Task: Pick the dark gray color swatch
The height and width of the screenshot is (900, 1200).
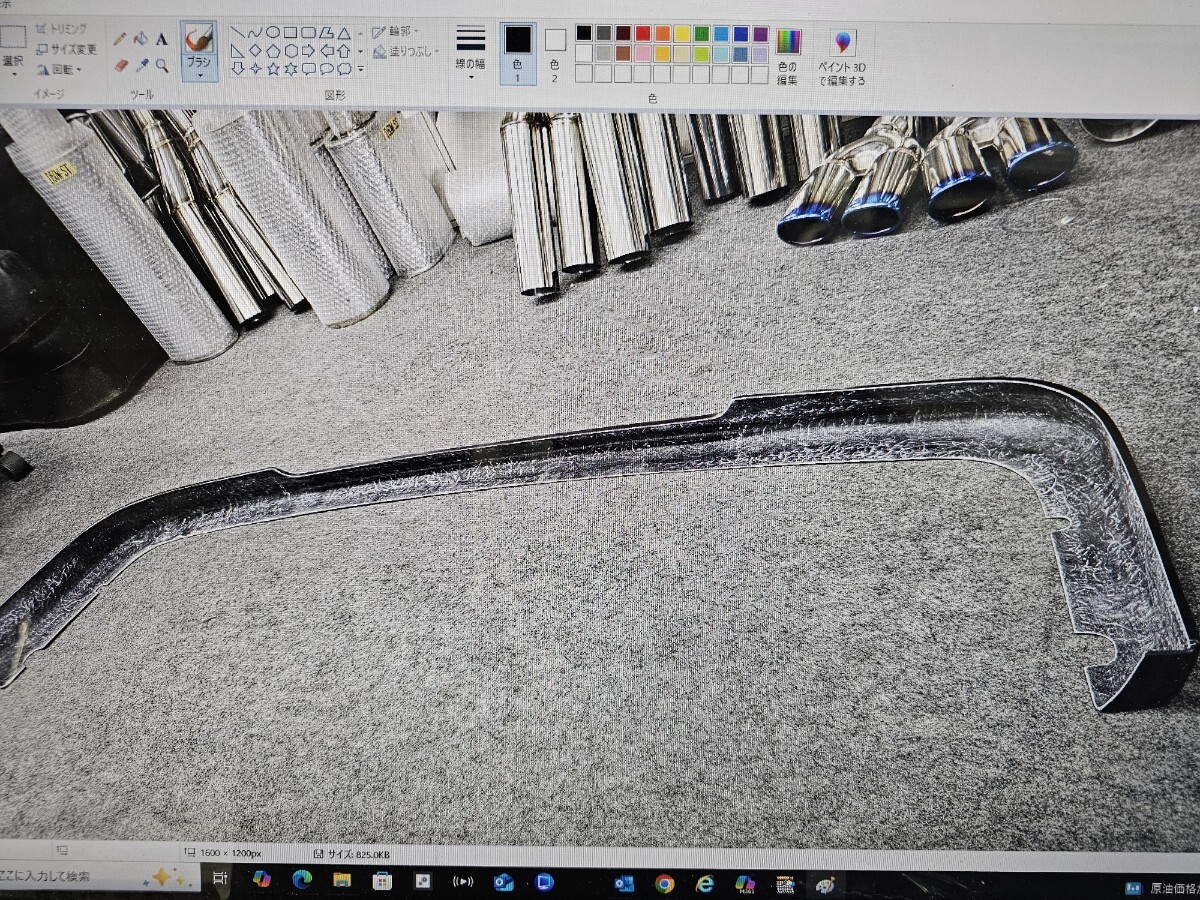Action: (604, 34)
